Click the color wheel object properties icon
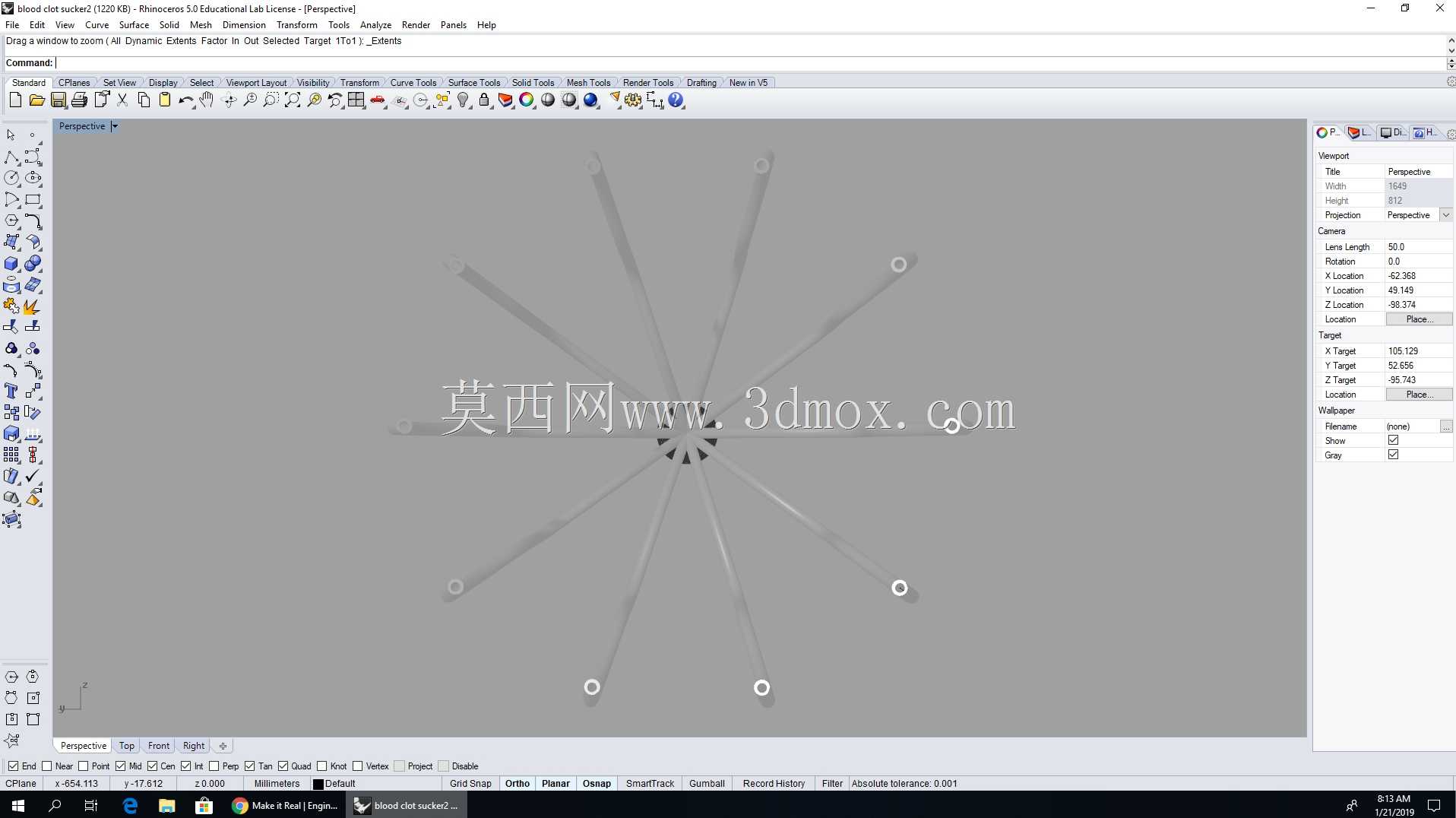This screenshot has height=818, width=1456. 527,100
